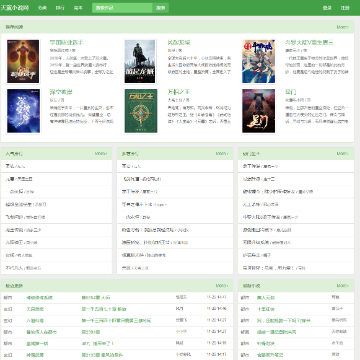The image size is (360, 360).
Task: Open the 宇宙职业选手 orange figure cover
Action: point(23,61)
